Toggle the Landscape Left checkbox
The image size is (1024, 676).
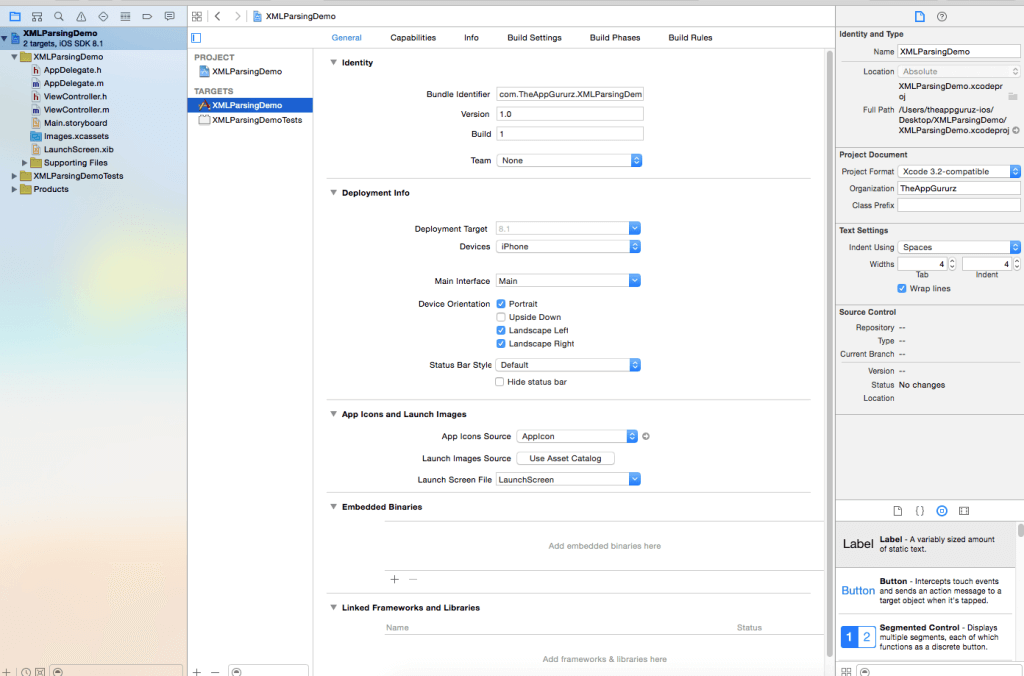[501, 330]
